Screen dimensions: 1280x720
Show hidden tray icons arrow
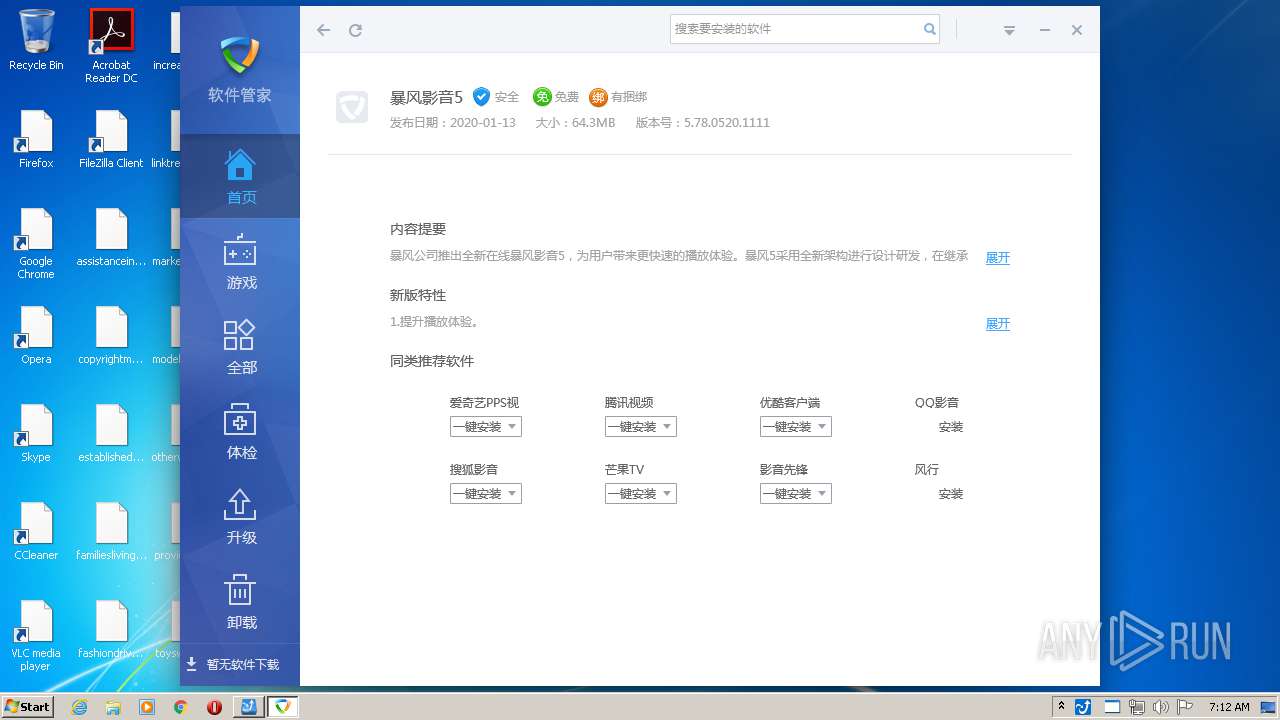pos(1061,706)
